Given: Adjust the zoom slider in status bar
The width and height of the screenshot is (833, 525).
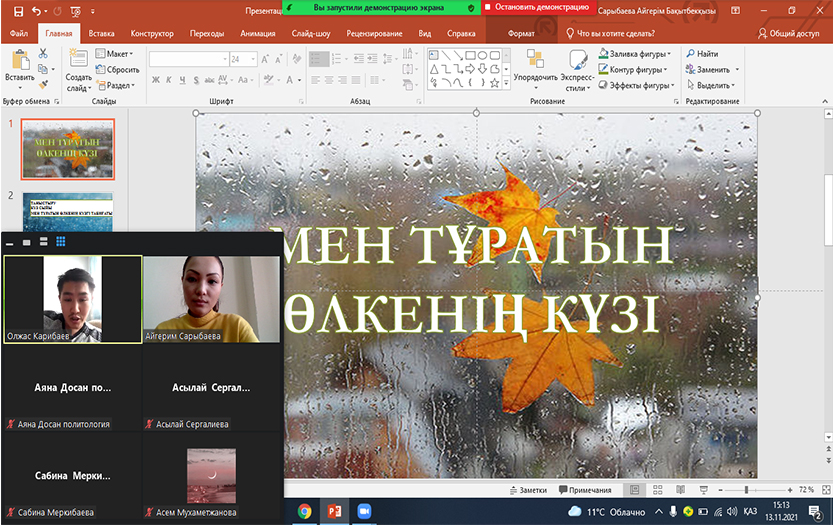Looking at the screenshot, I should click(x=746, y=490).
